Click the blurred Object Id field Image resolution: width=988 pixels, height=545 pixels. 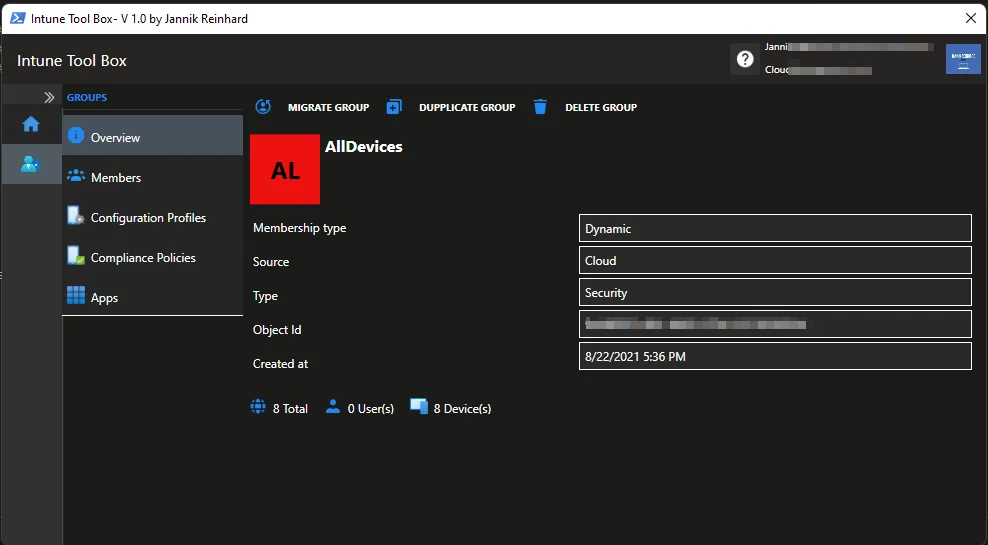click(775, 324)
